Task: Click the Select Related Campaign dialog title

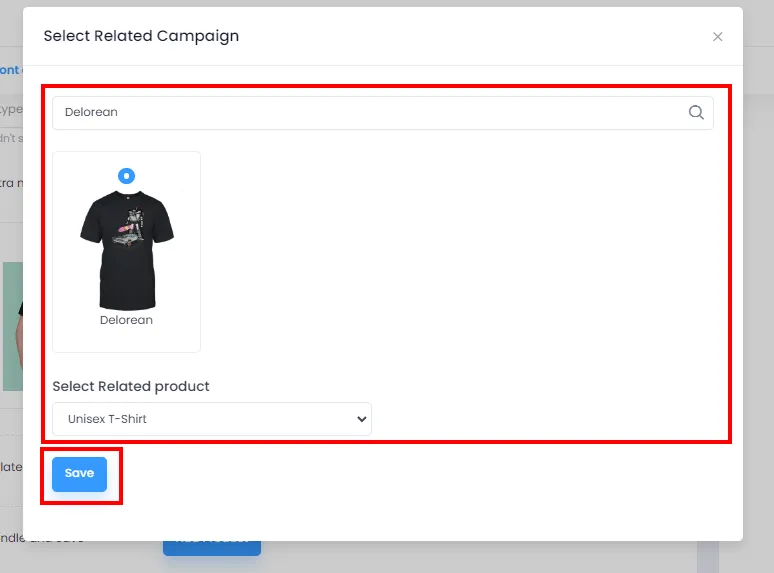Action: click(141, 36)
